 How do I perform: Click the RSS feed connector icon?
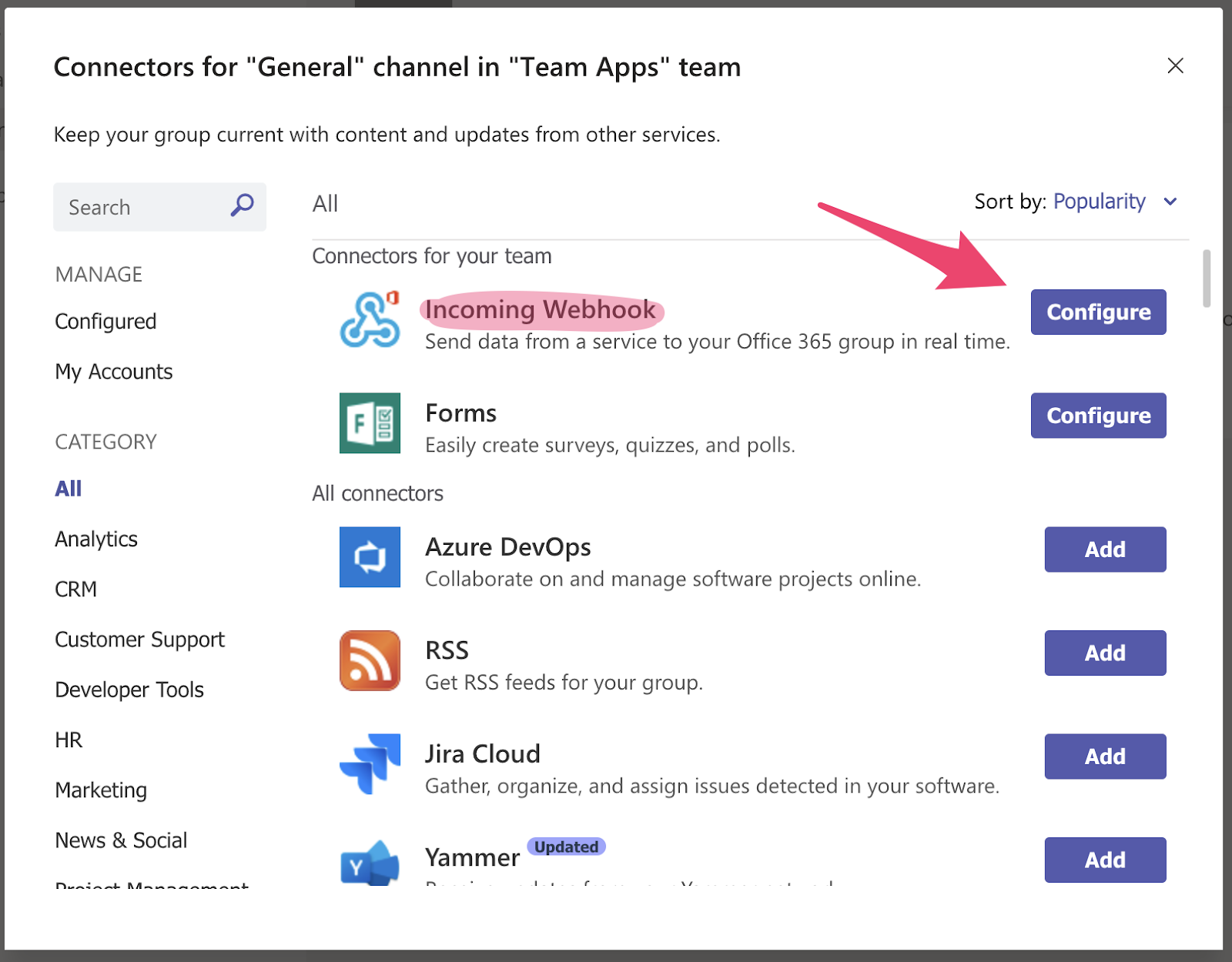370,660
